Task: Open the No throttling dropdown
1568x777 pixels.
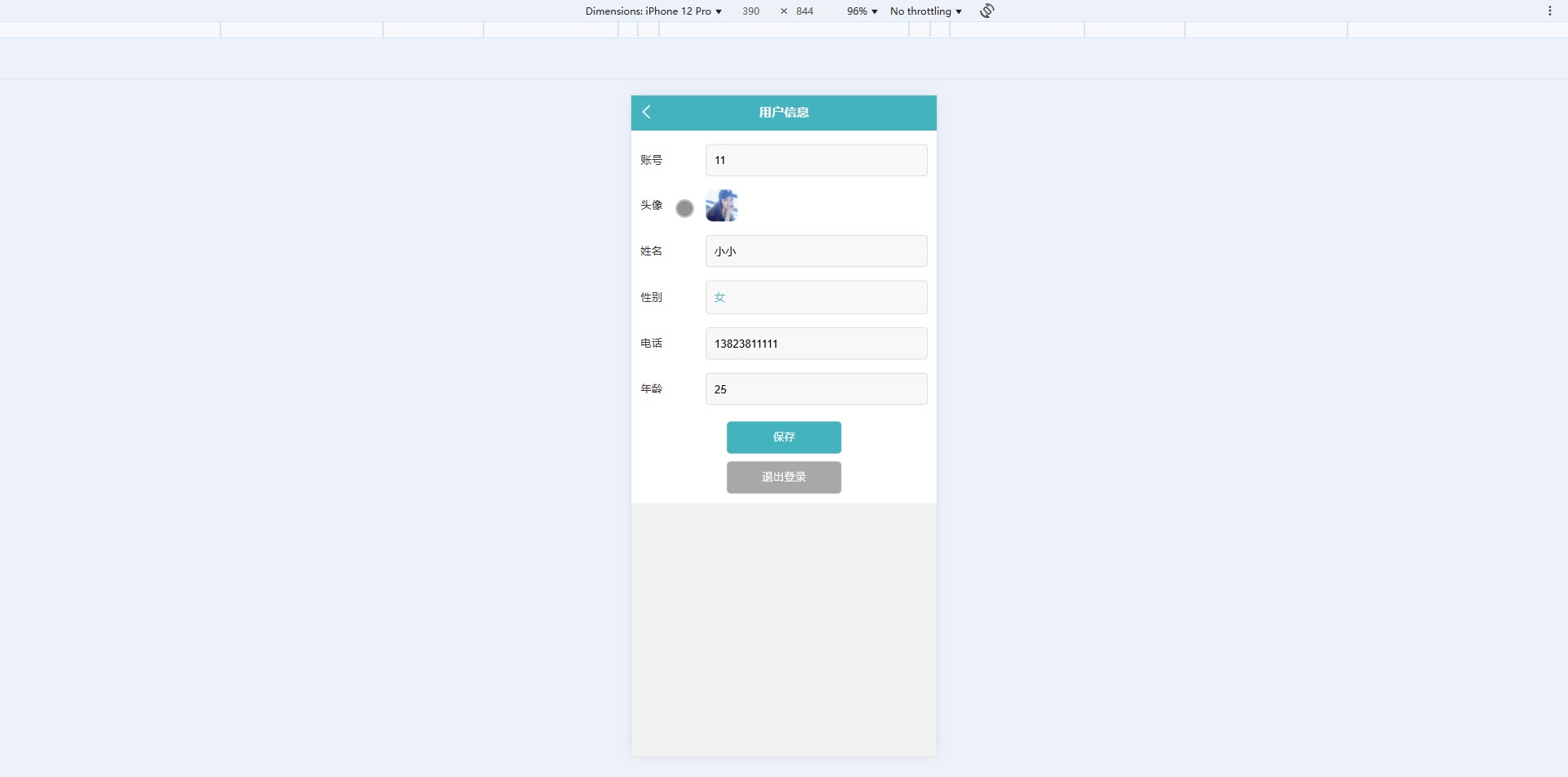Action: (926, 11)
